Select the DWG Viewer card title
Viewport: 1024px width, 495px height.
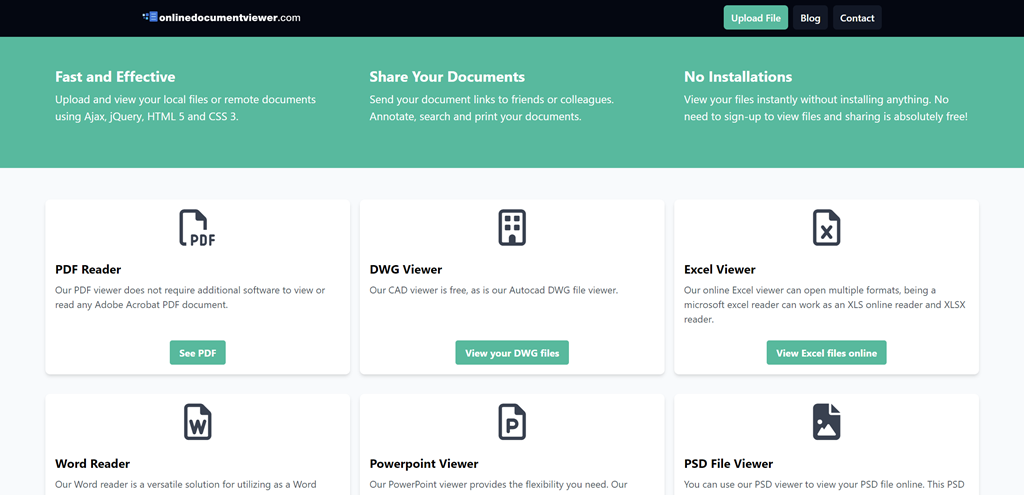pyautogui.click(x=405, y=269)
